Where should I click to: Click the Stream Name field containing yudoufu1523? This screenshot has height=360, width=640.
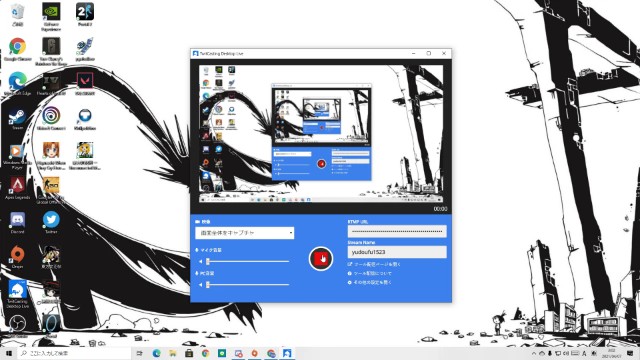pos(397,252)
